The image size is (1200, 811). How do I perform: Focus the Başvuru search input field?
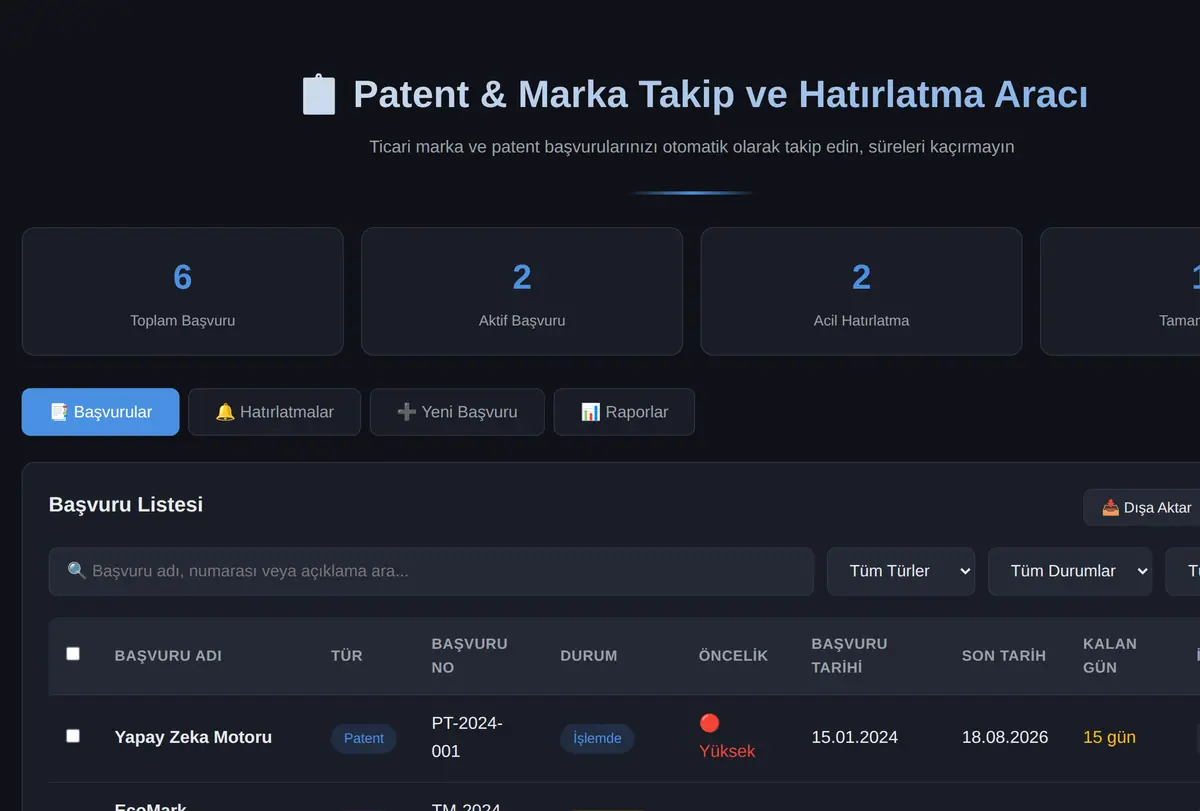431,571
